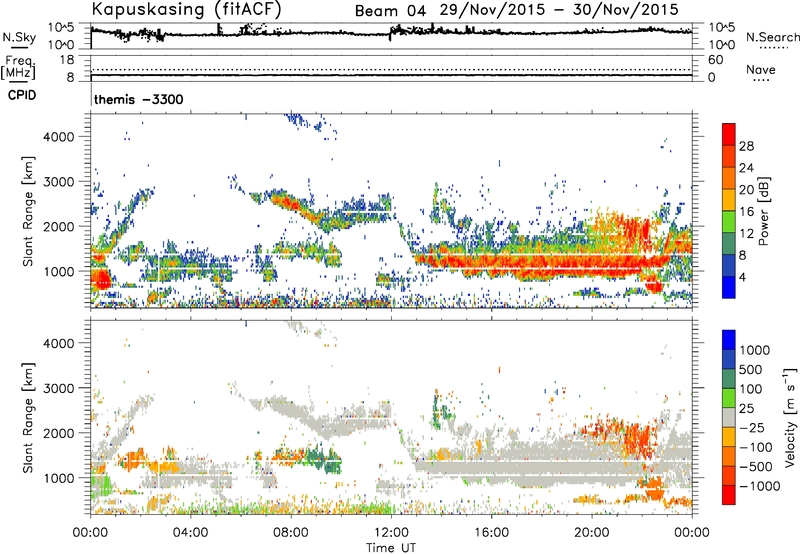This screenshot has height=554, width=800.
Task: Click the 'themis -3300' annotation
Action: 138,99
